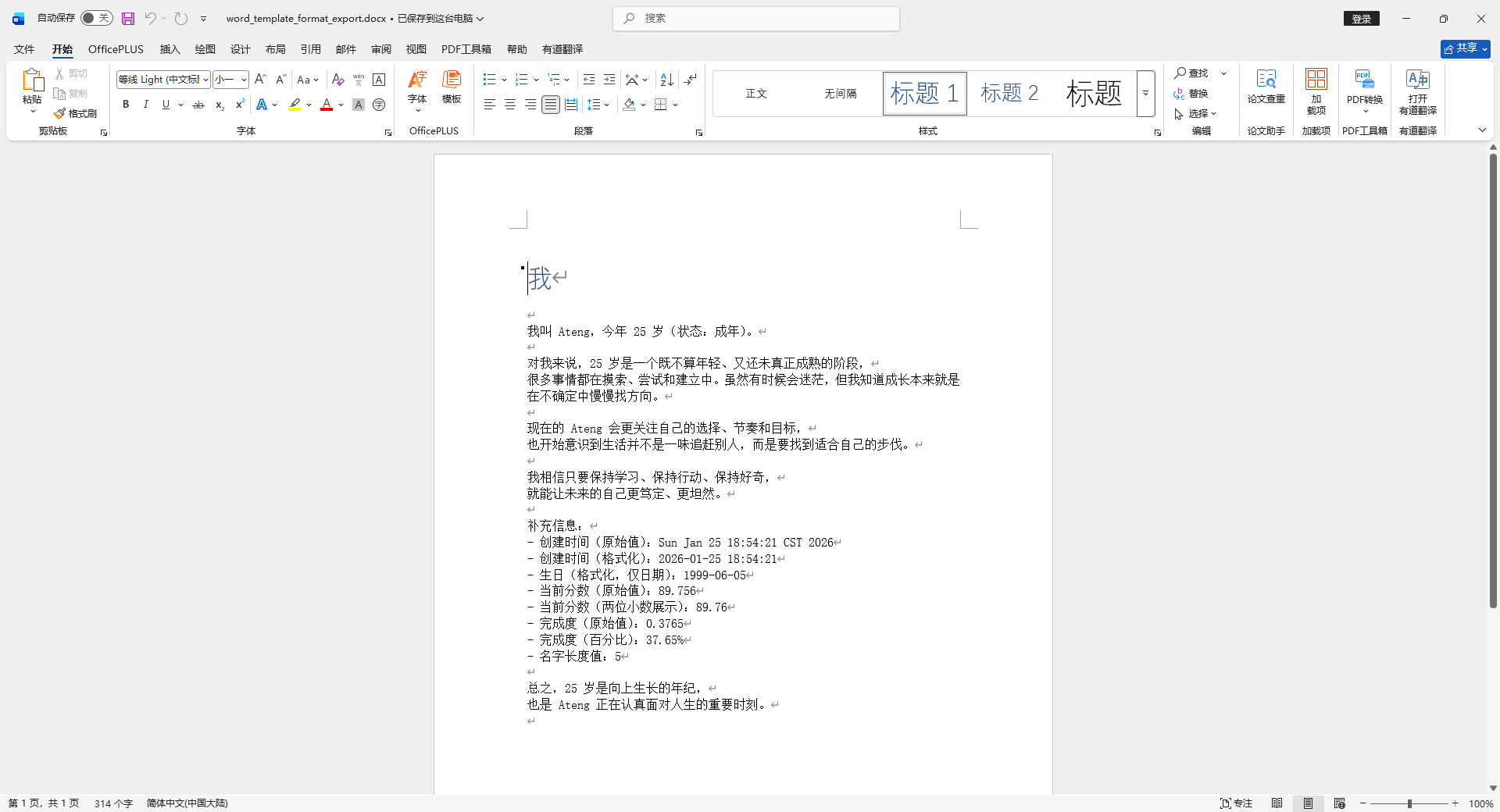Click the 搜索 search box

tap(756, 19)
